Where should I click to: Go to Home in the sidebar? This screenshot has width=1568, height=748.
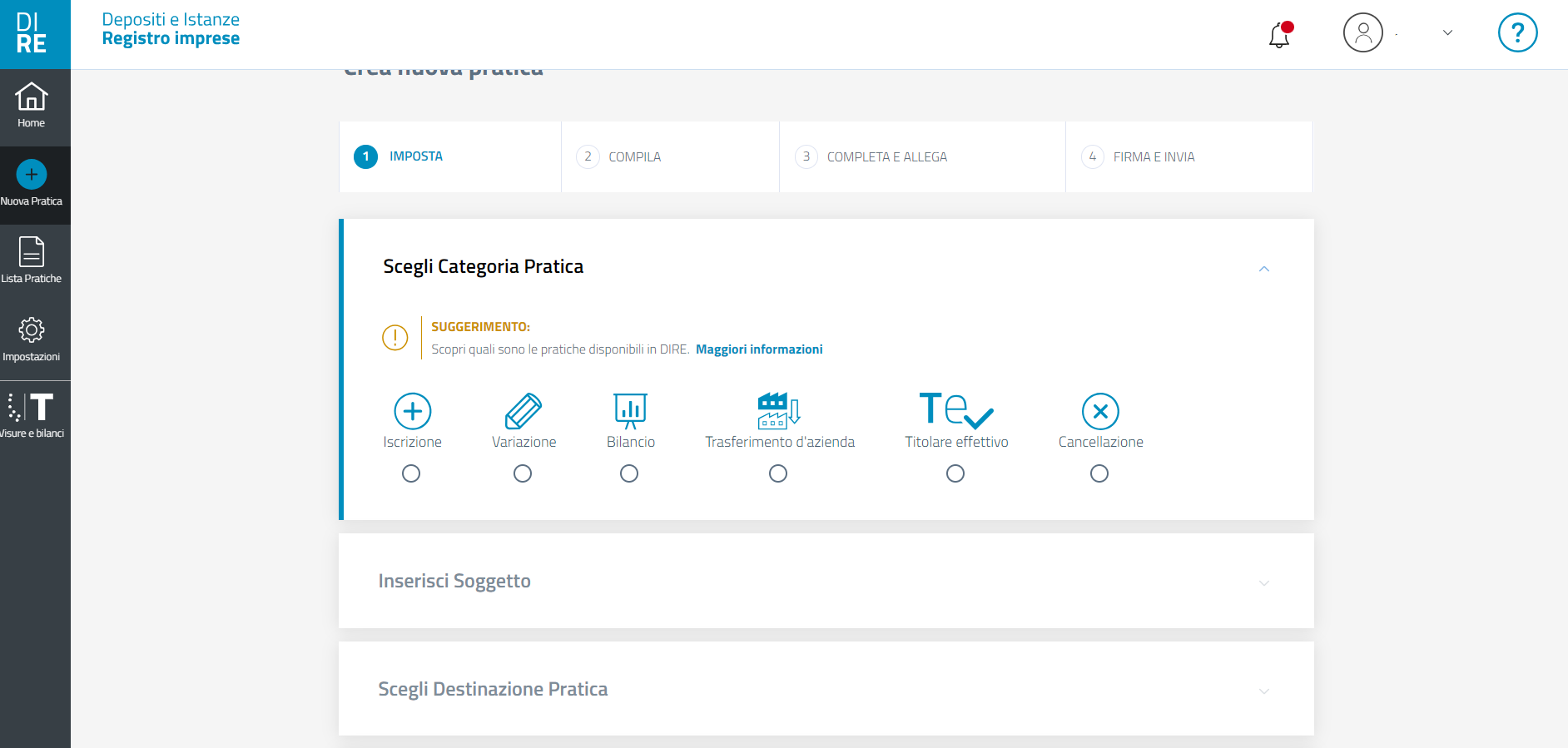(32, 107)
